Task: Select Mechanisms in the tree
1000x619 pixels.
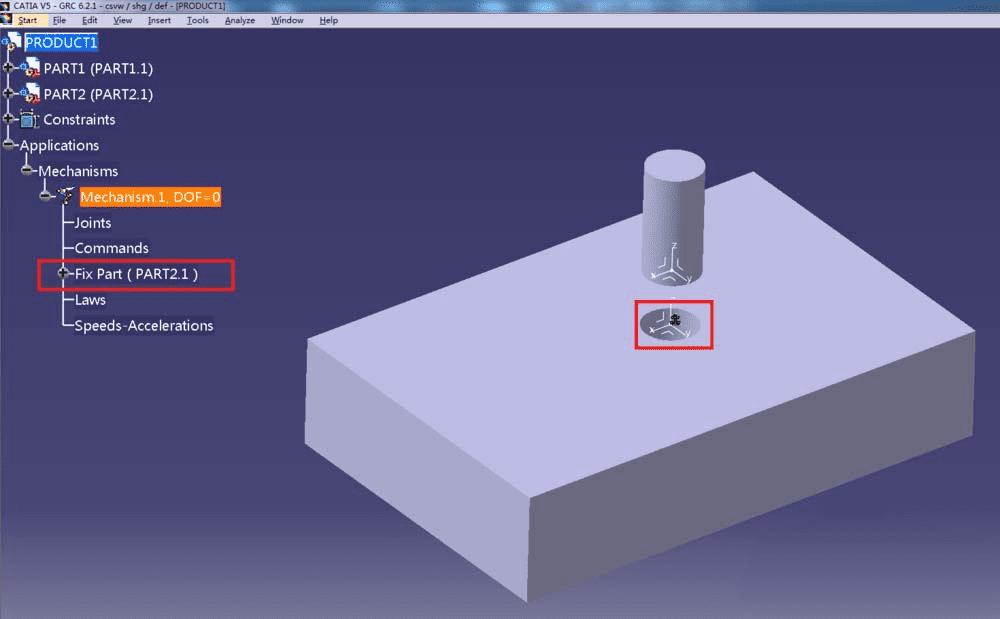Action: click(x=78, y=171)
